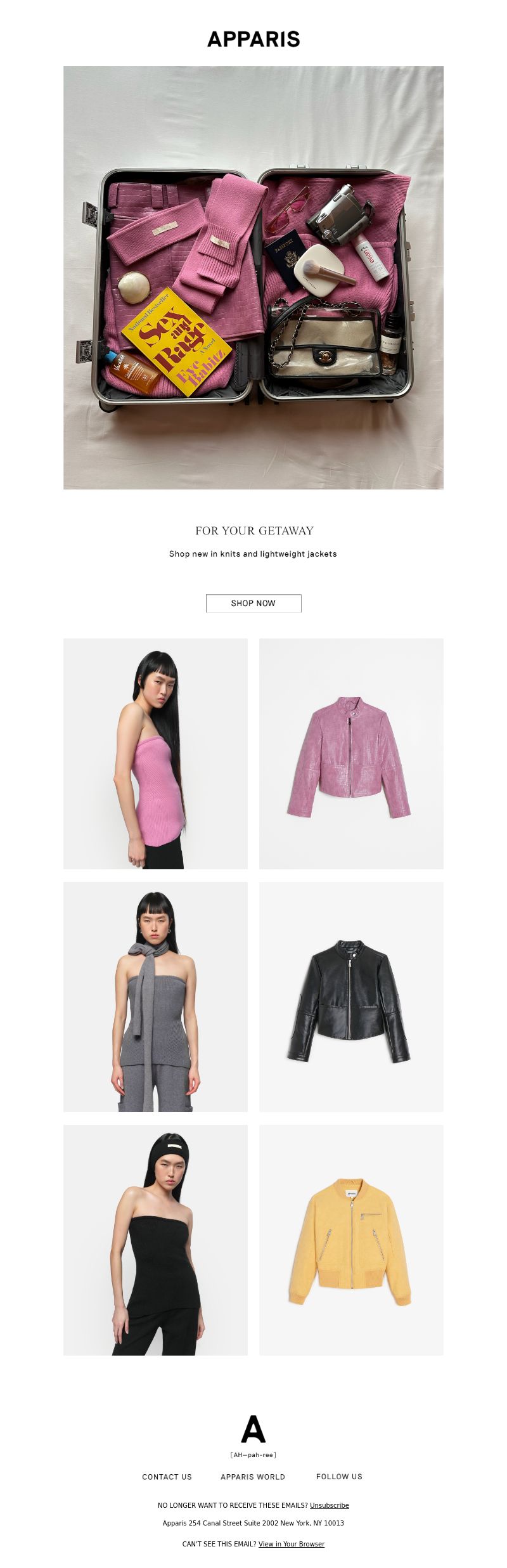This screenshot has width=507, height=1568.
Task: Click the Canal Street address text
Action: click(253, 1523)
